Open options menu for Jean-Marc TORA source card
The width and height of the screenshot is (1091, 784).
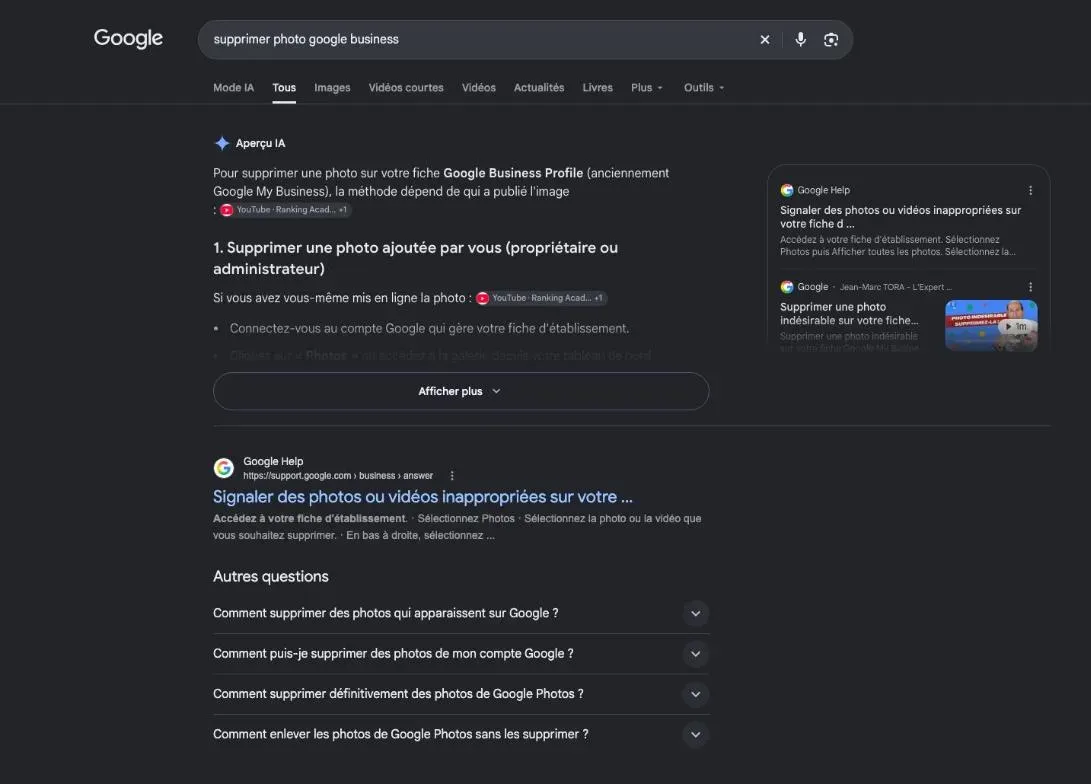[1030, 287]
